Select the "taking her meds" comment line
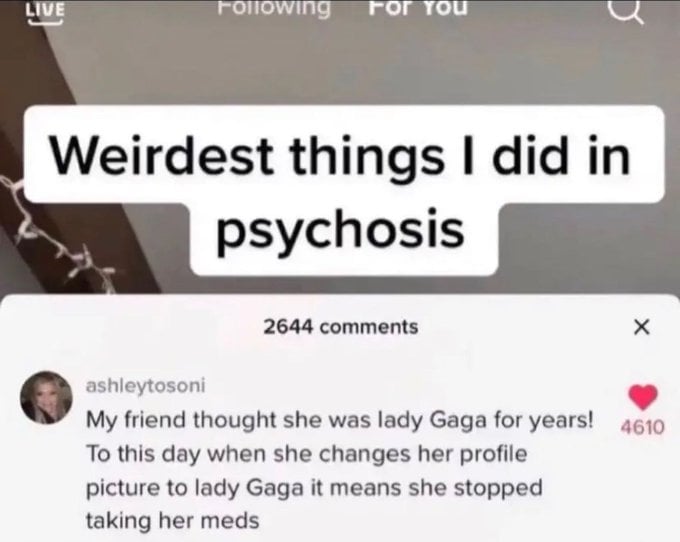Screen dimensions: 680x542 173,520
